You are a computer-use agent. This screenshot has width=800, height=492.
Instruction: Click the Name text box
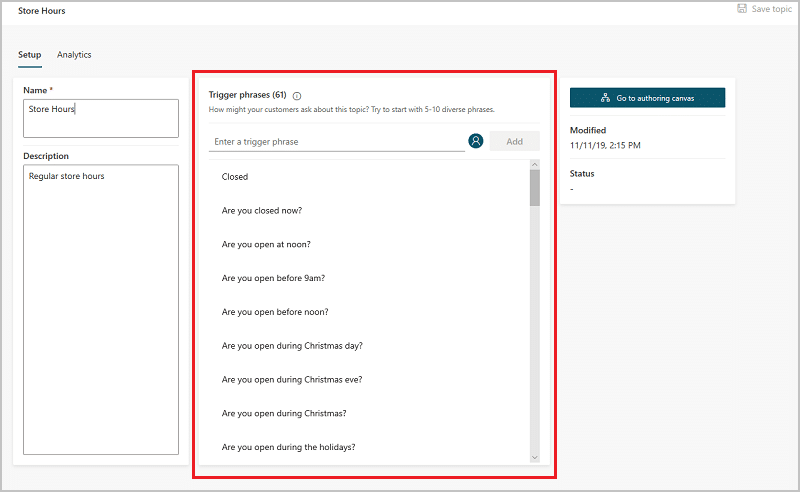[101, 118]
